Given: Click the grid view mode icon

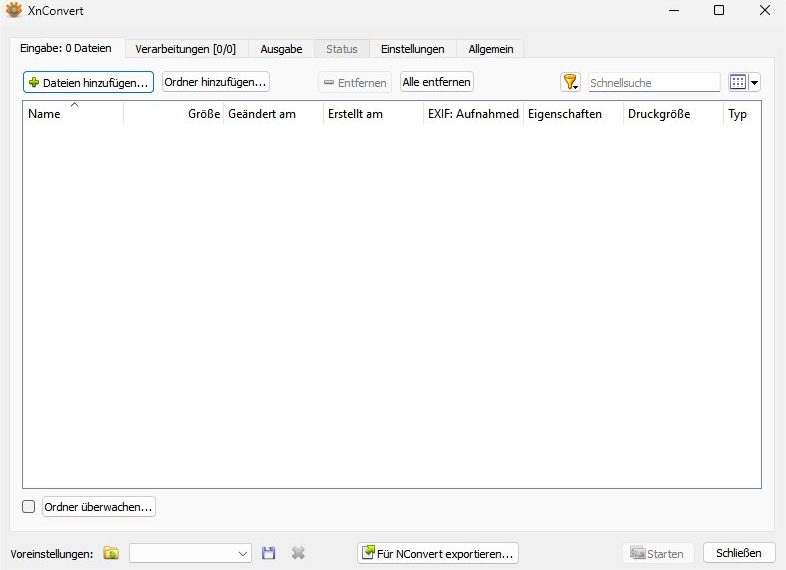Looking at the screenshot, I should point(738,82).
